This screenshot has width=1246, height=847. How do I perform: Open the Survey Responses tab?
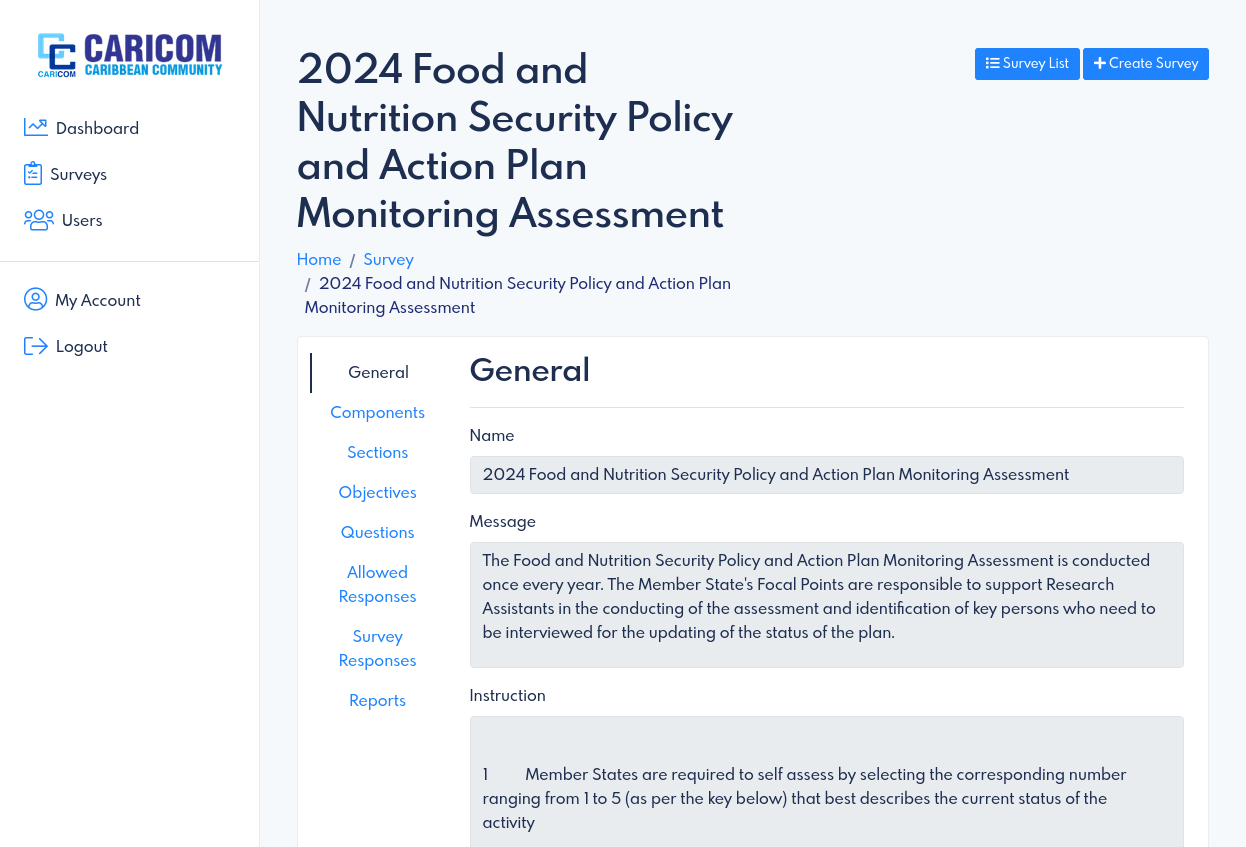pos(378,648)
